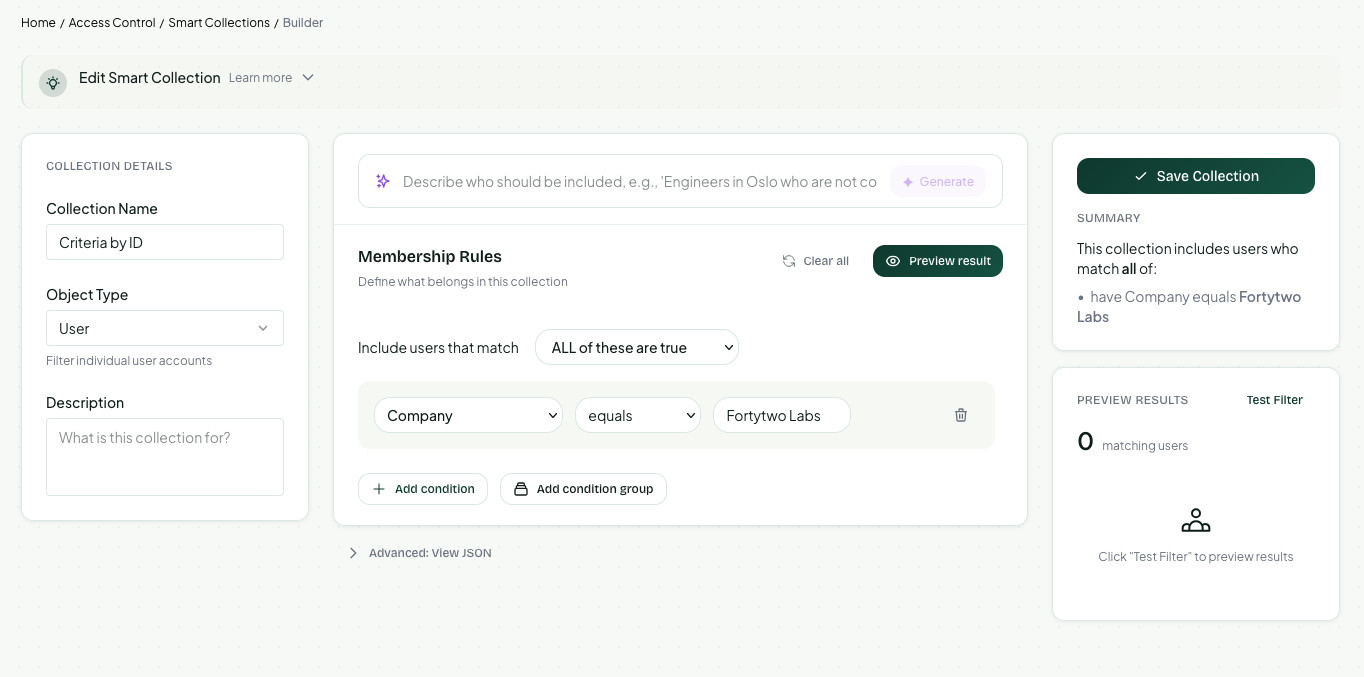Click the Test Filter link

1274,400
